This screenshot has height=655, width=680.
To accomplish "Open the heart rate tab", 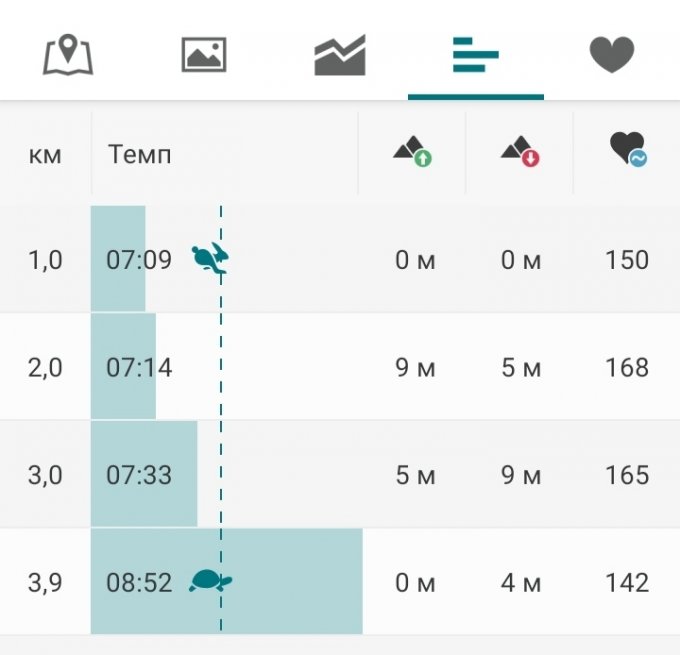I will coord(612,55).
